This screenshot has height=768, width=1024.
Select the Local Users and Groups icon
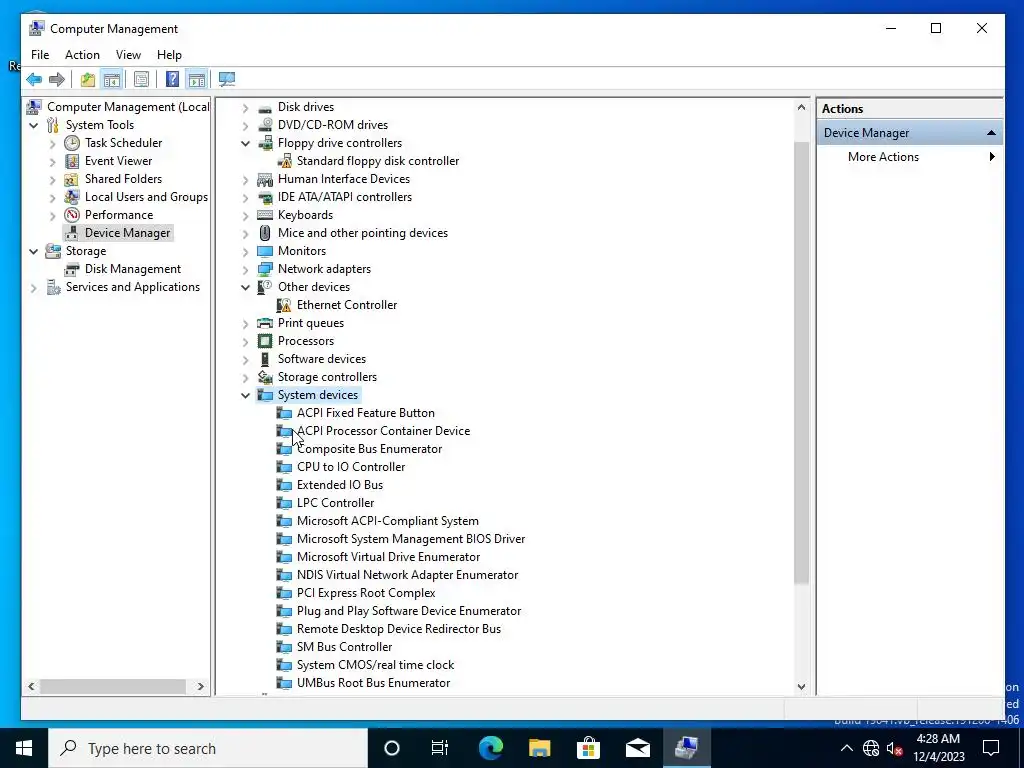(72, 197)
